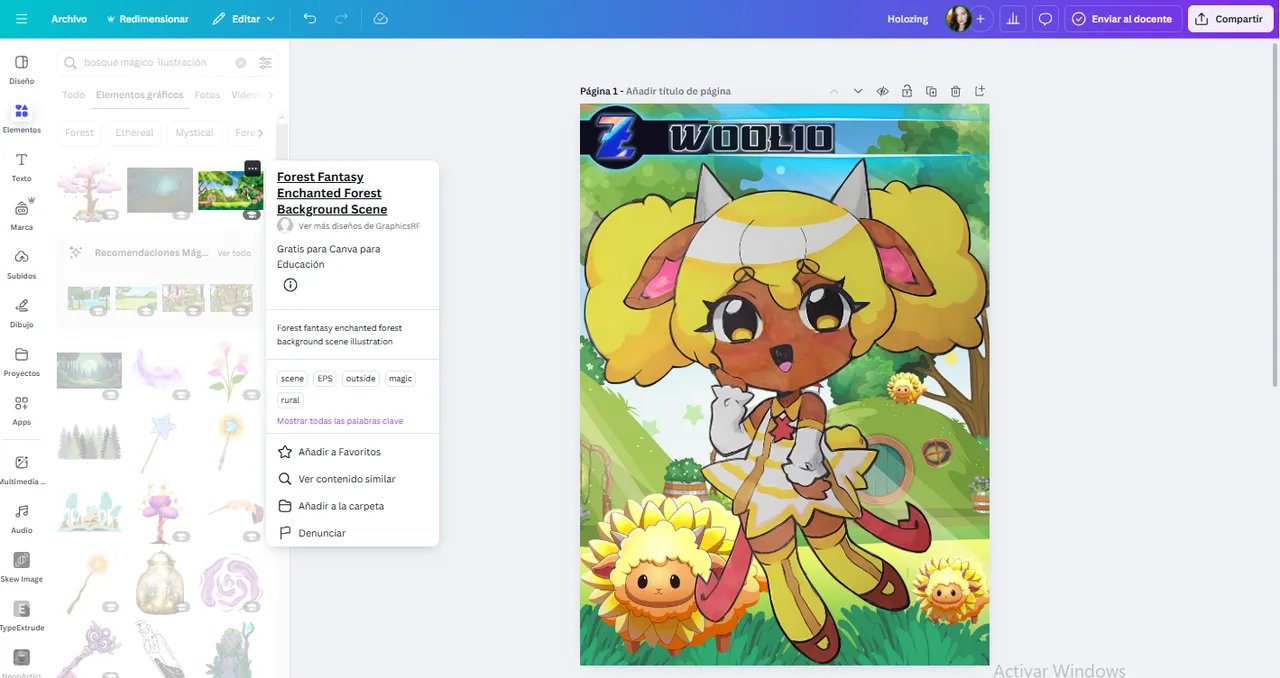1280x678 pixels.
Task: Click the scene keyword tag
Action: point(292,379)
